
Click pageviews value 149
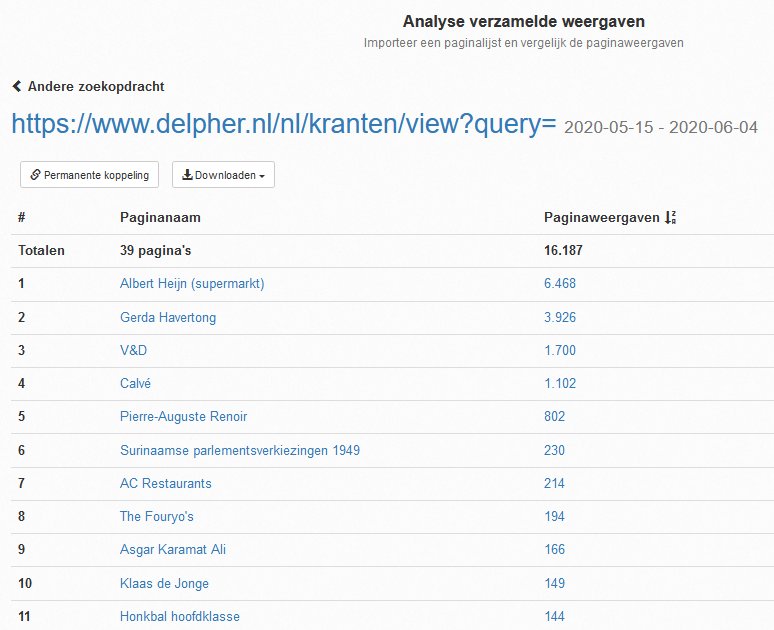click(x=554, y=584)
